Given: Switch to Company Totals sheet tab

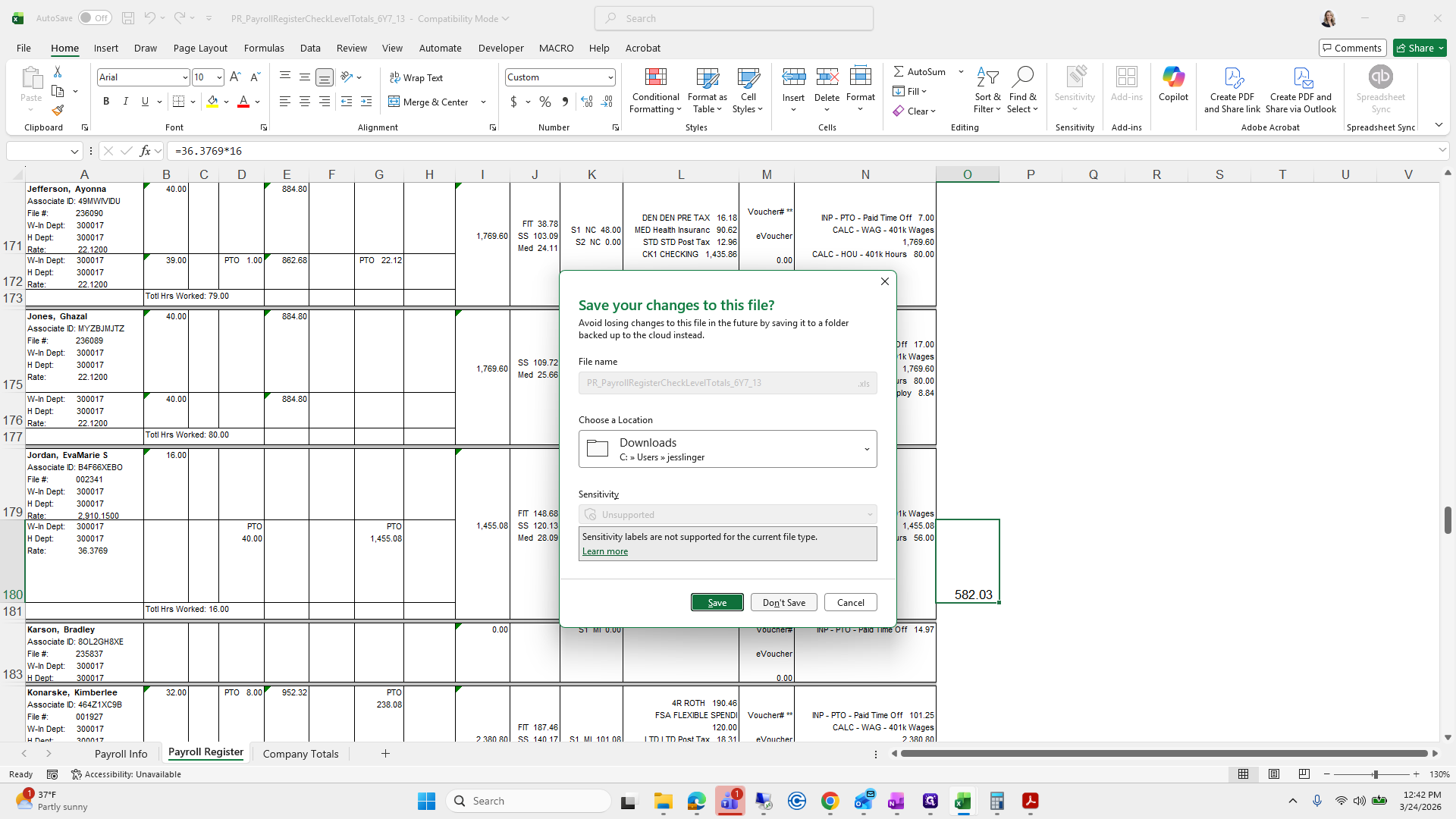Looking at the screenshot, I should tap(300, 754).
